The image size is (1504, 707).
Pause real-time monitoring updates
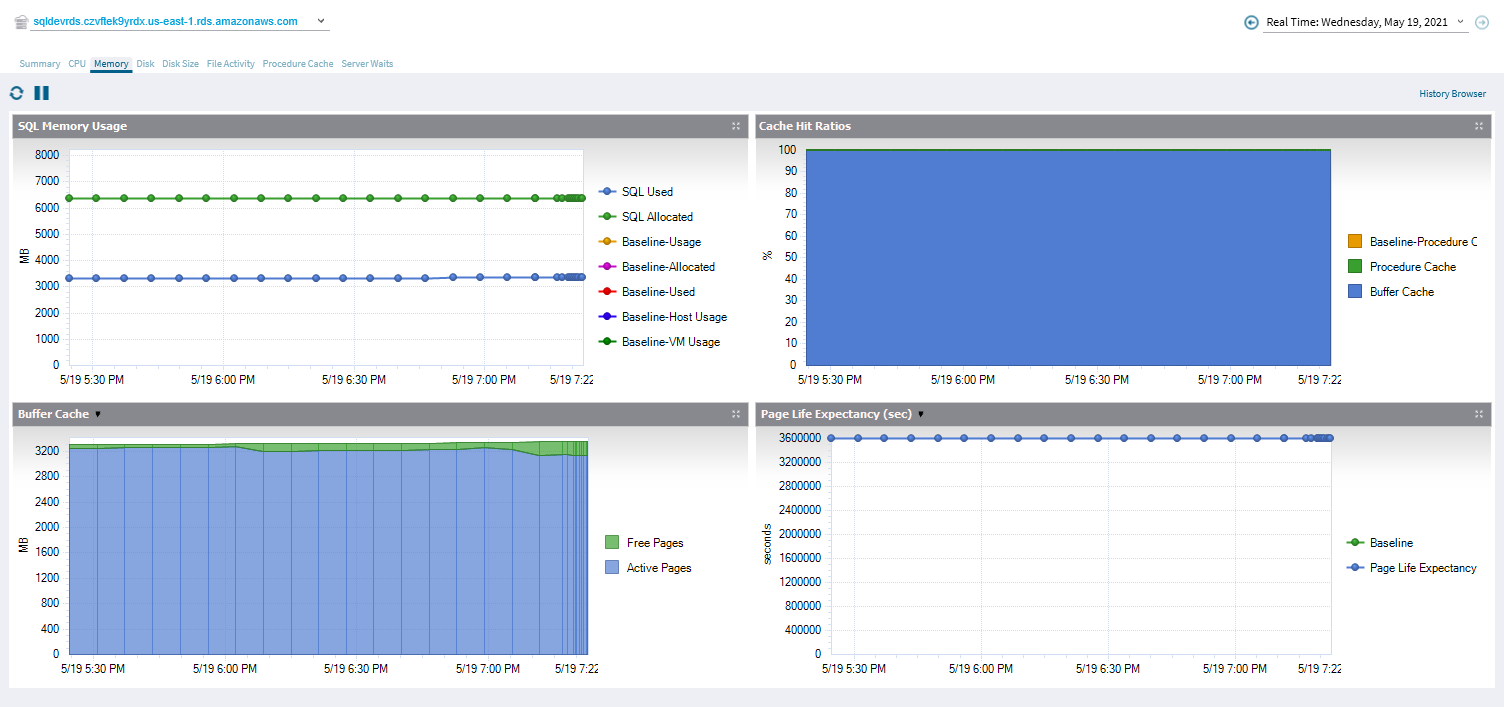[x=41, y=93]
